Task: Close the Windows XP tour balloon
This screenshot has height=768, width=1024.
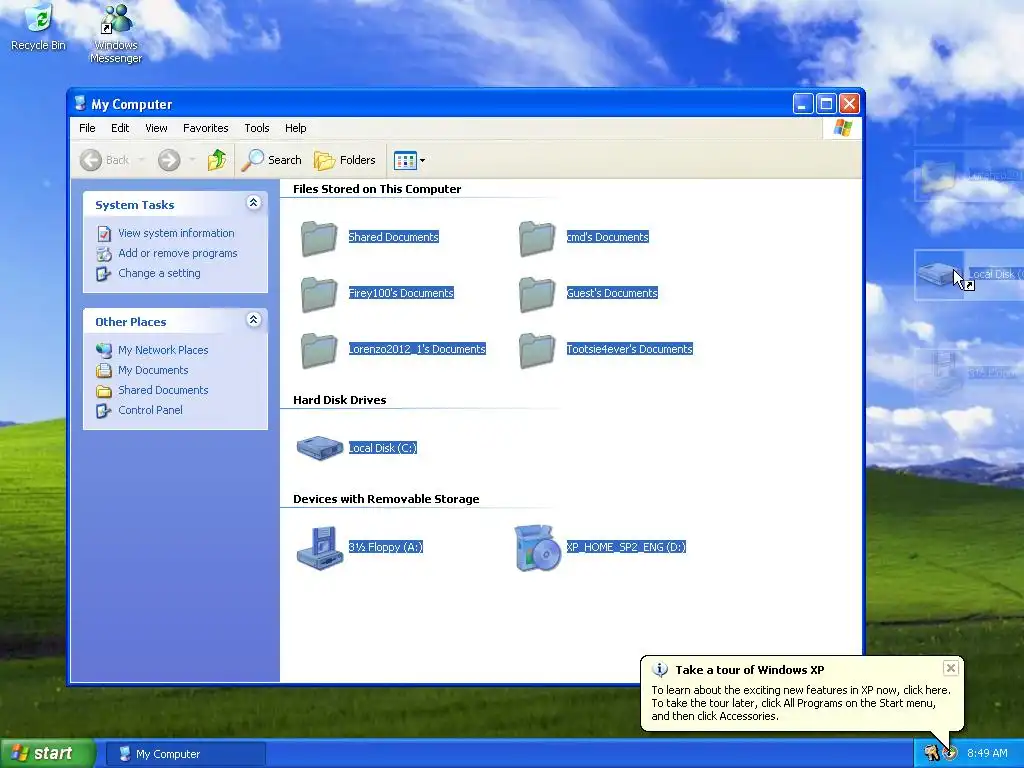Action: click(951, 668)
